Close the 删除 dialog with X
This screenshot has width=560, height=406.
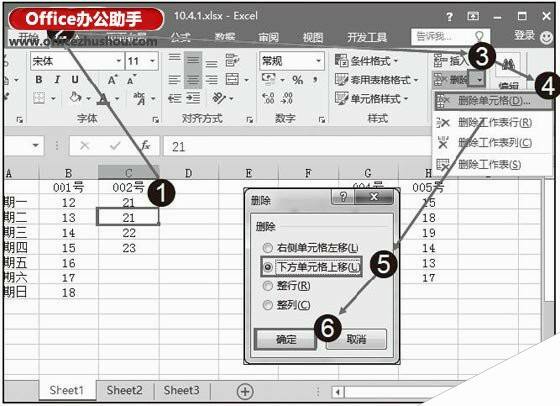pos(374,197)
